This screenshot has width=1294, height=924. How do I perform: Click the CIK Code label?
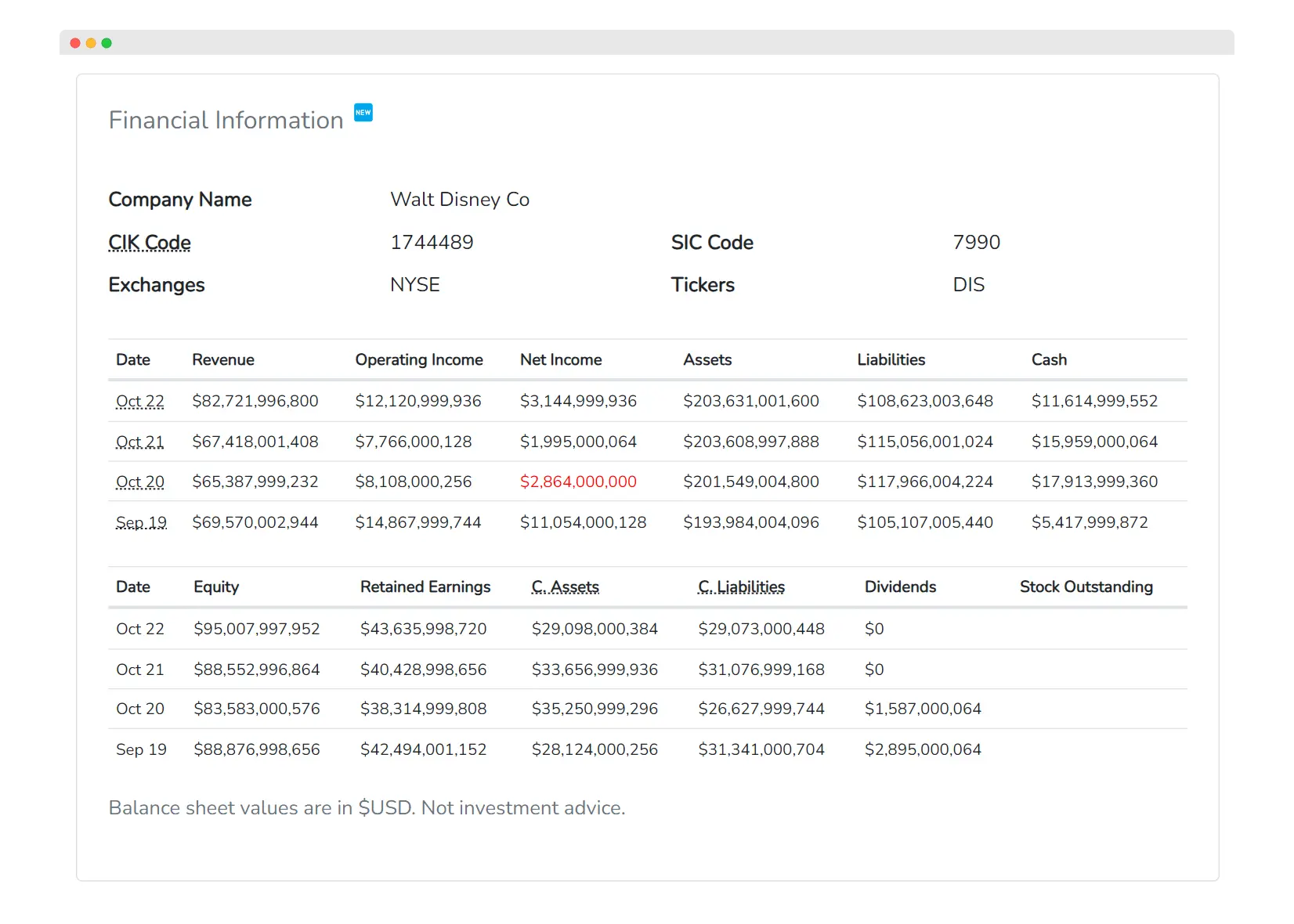[150, 243]
